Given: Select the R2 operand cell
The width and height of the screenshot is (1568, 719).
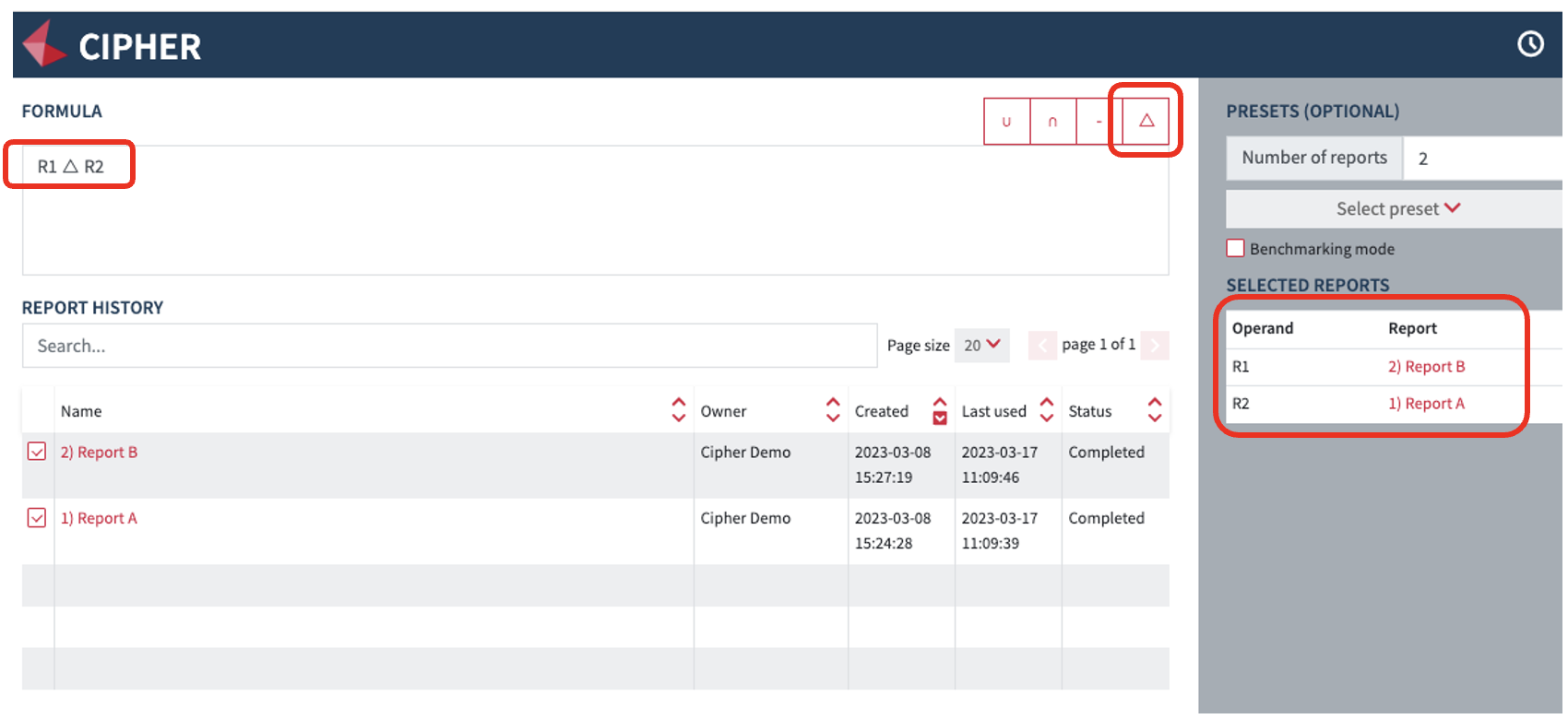Looking at the screenshot, I should [x=1241, y=404].
